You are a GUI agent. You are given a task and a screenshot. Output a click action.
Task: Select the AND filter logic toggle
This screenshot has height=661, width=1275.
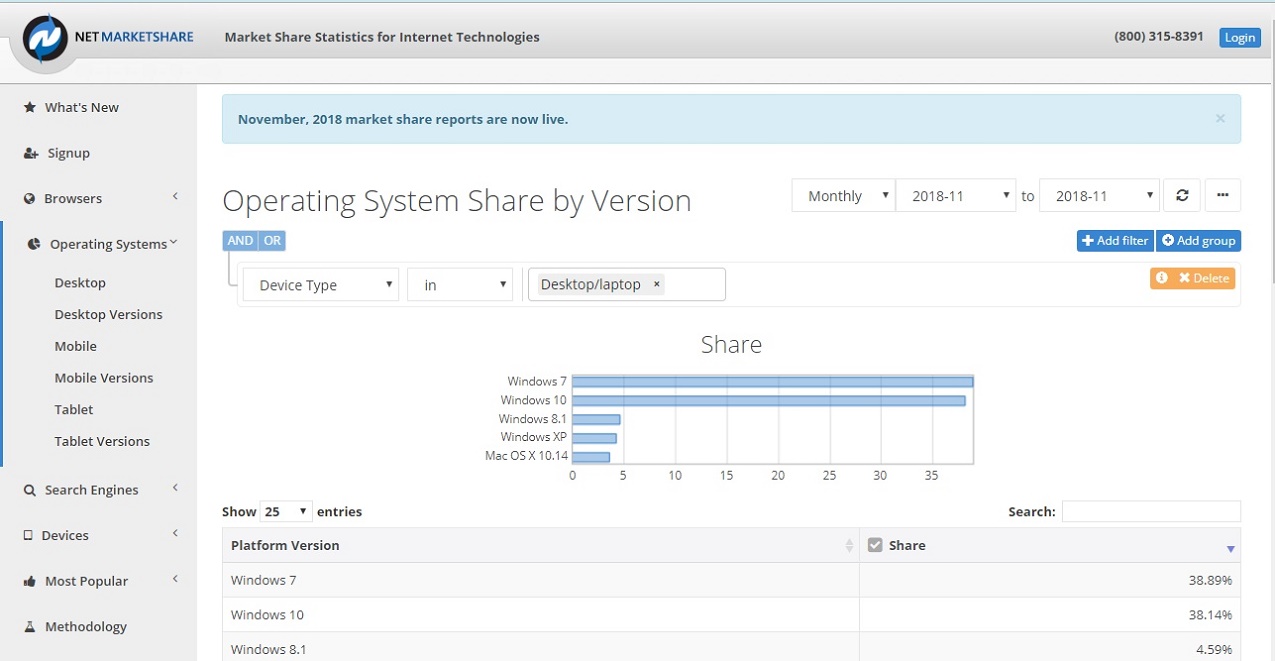(x=240, y=241)
